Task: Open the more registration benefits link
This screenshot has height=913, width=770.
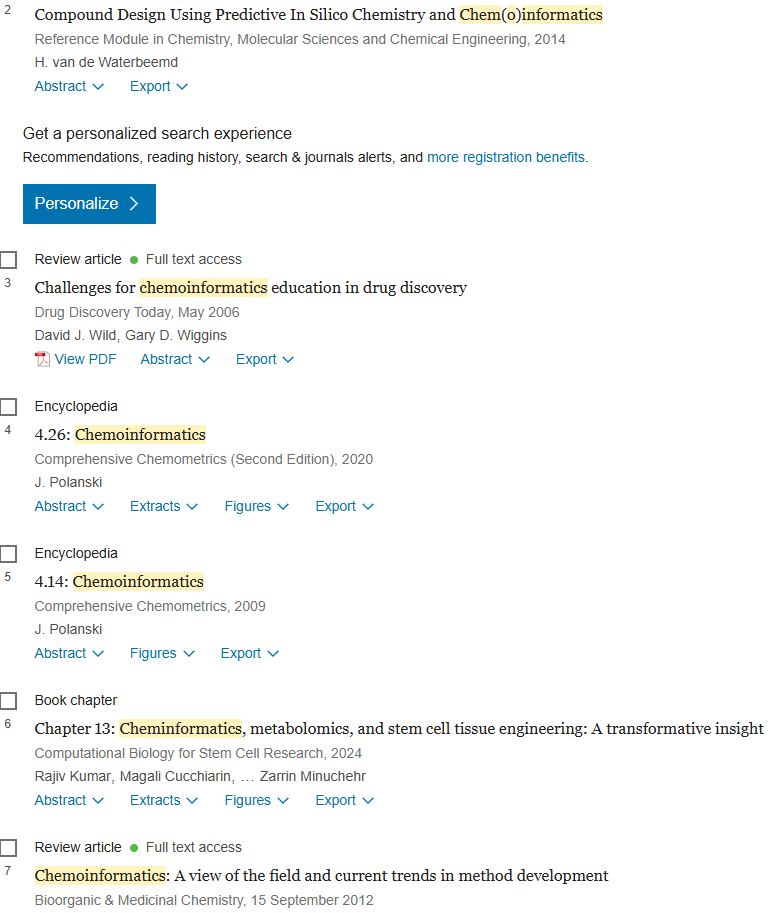Action: (506, 157)
